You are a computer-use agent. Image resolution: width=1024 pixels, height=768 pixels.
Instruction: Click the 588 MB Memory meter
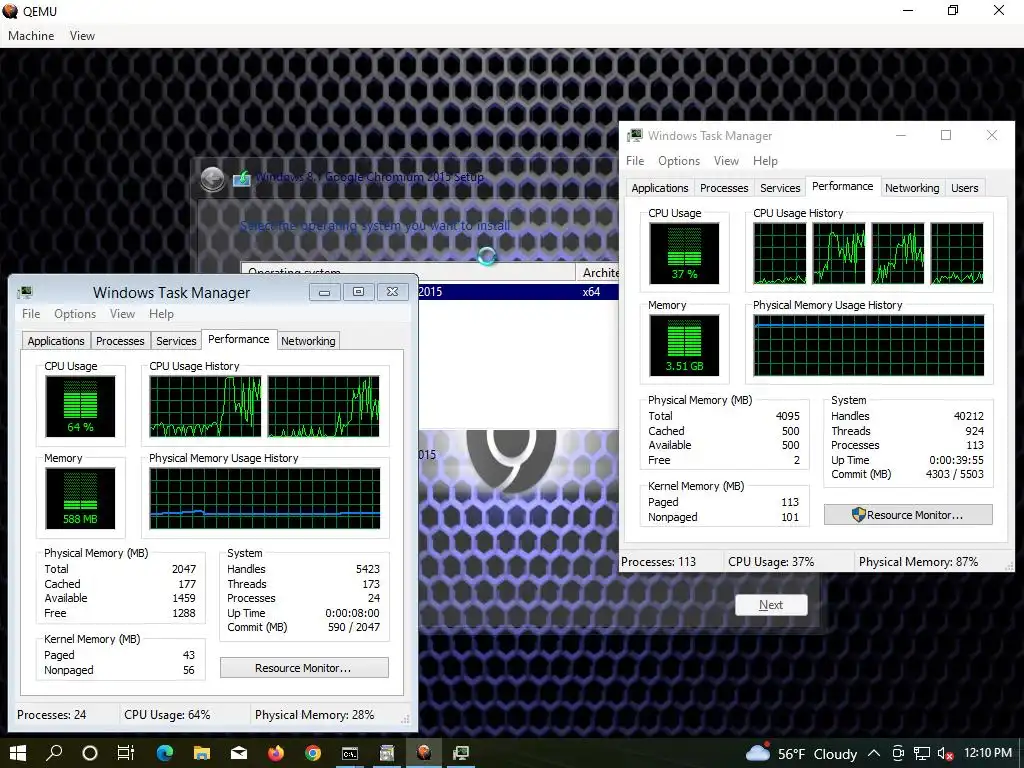pyautogui.click(x=80, y=498)
